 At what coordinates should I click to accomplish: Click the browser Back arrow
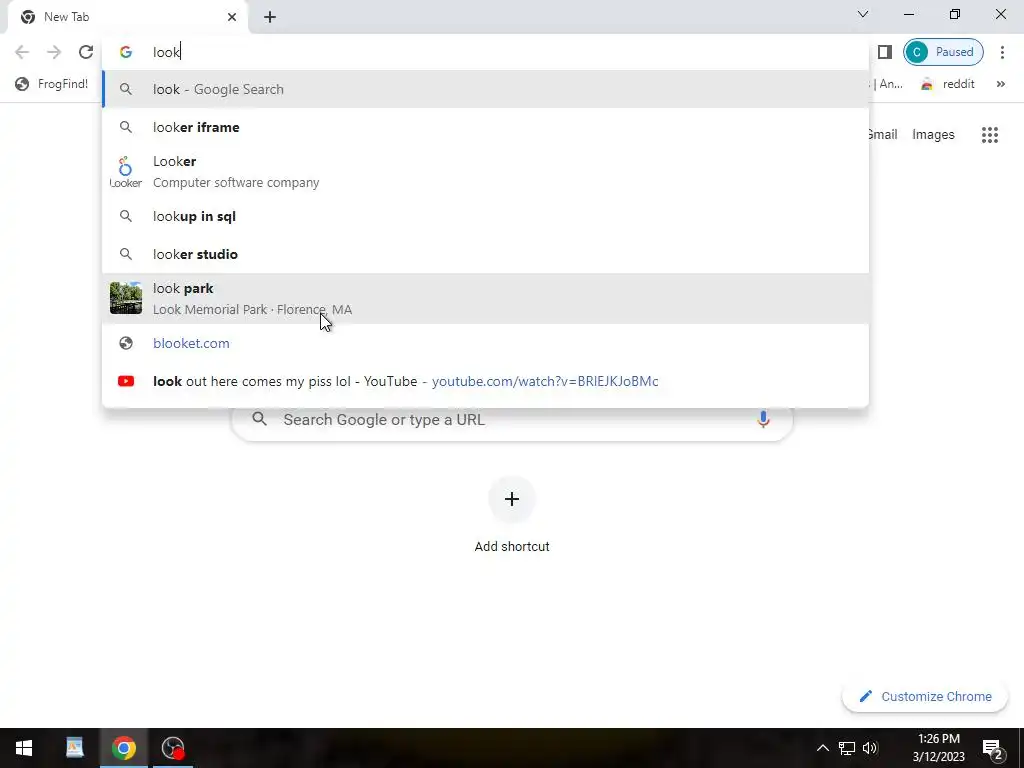pyautogui.click(x=22, y=52)
